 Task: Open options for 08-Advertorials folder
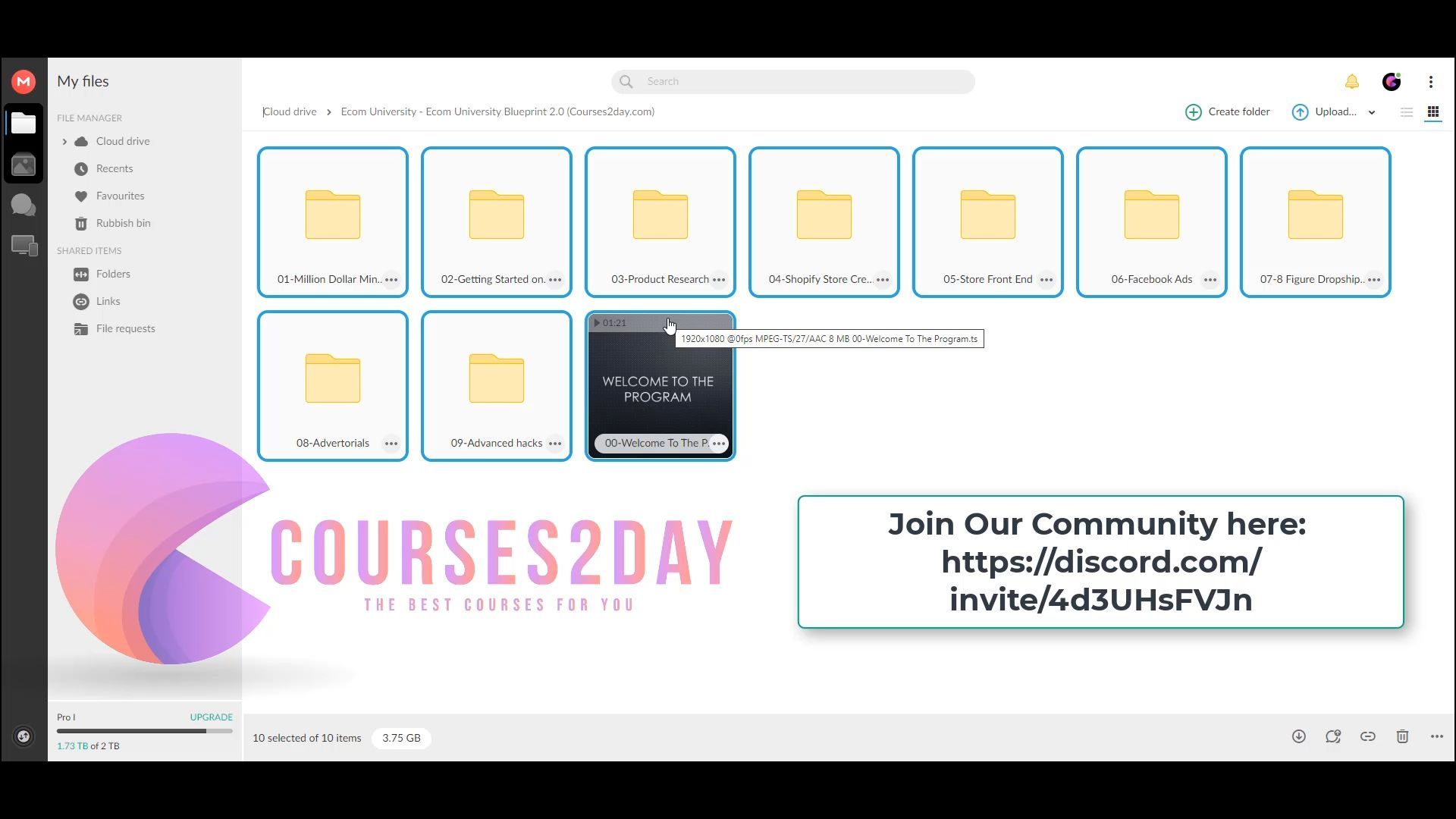tap(391, 444)
